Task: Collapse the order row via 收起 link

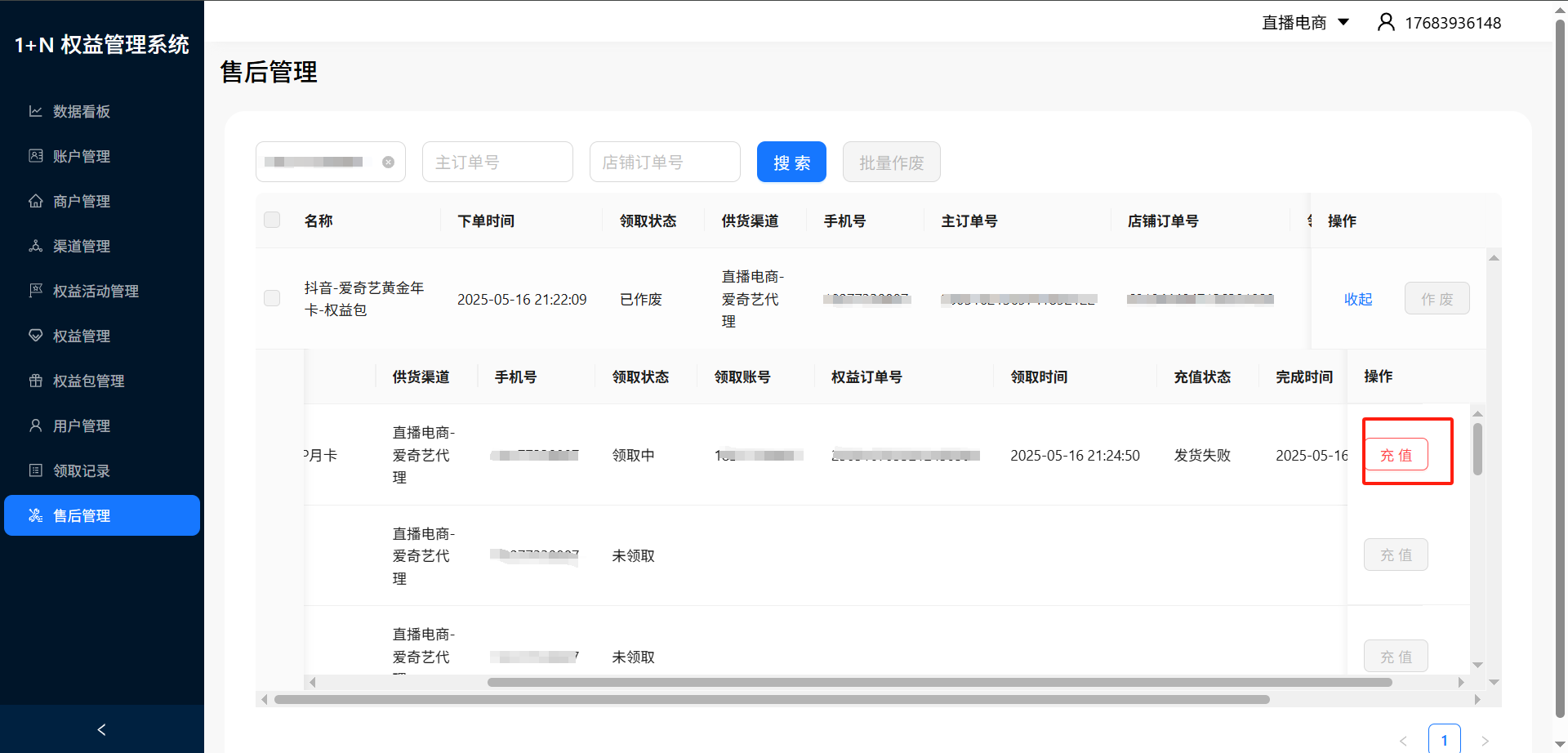Action: click(1357, 299)
